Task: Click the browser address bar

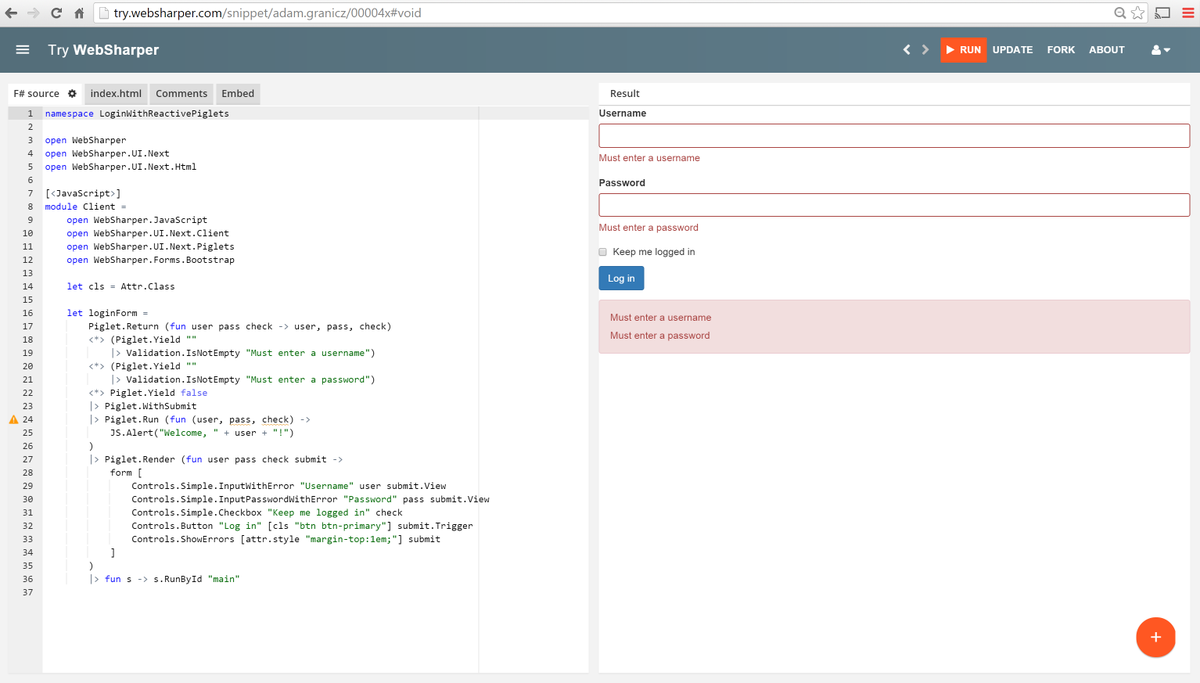Action: pyautogui.click(x=601, y=12)
